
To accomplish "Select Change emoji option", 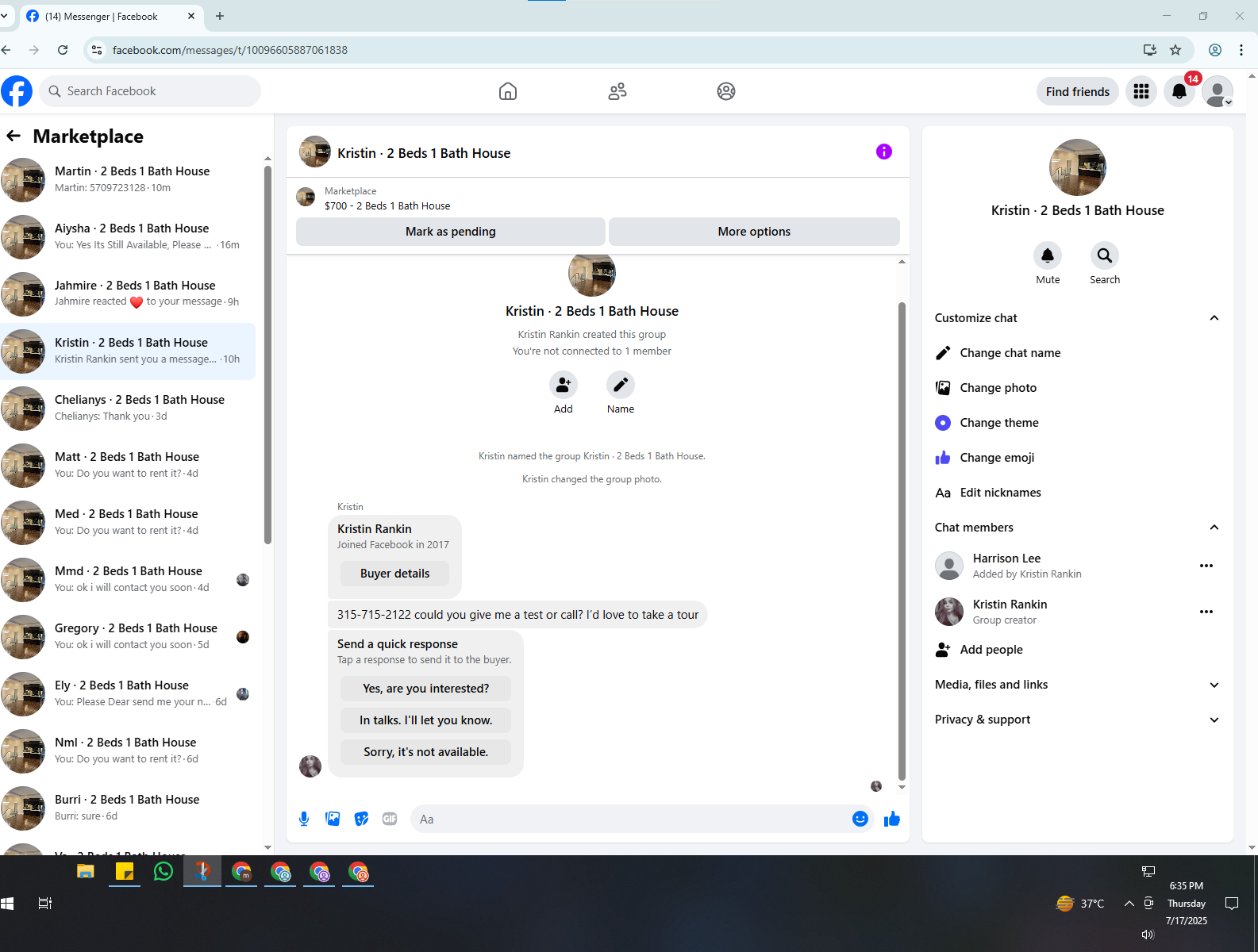I will coord(1078,458).
